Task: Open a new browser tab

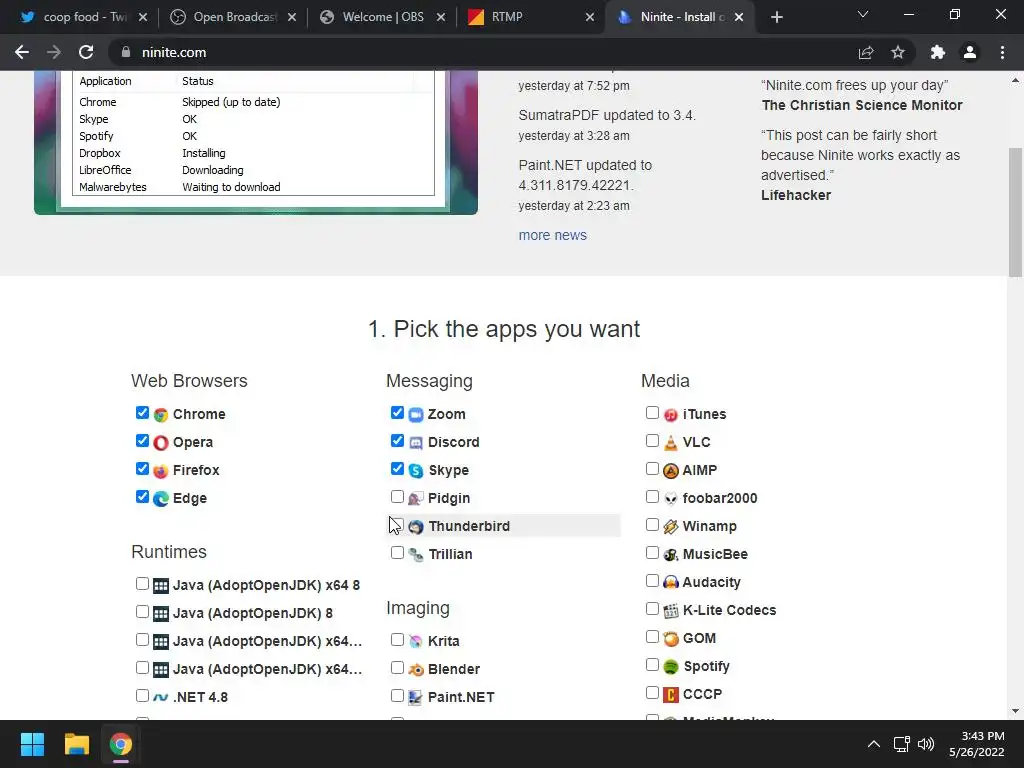Action: [776, 18]
